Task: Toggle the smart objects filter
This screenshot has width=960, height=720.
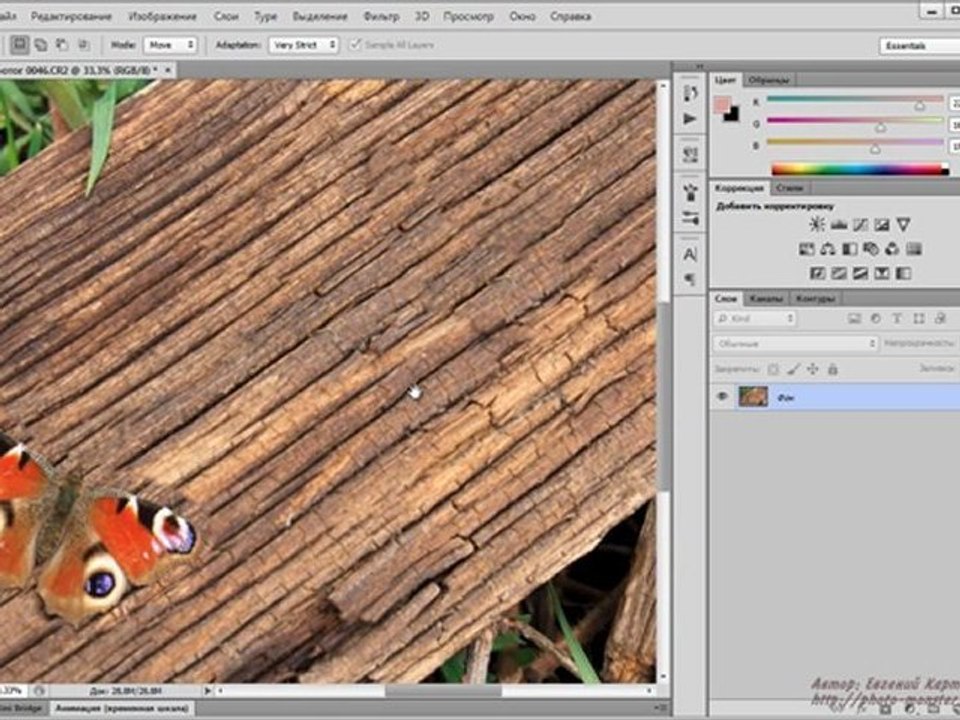Action: coord(940,318)
